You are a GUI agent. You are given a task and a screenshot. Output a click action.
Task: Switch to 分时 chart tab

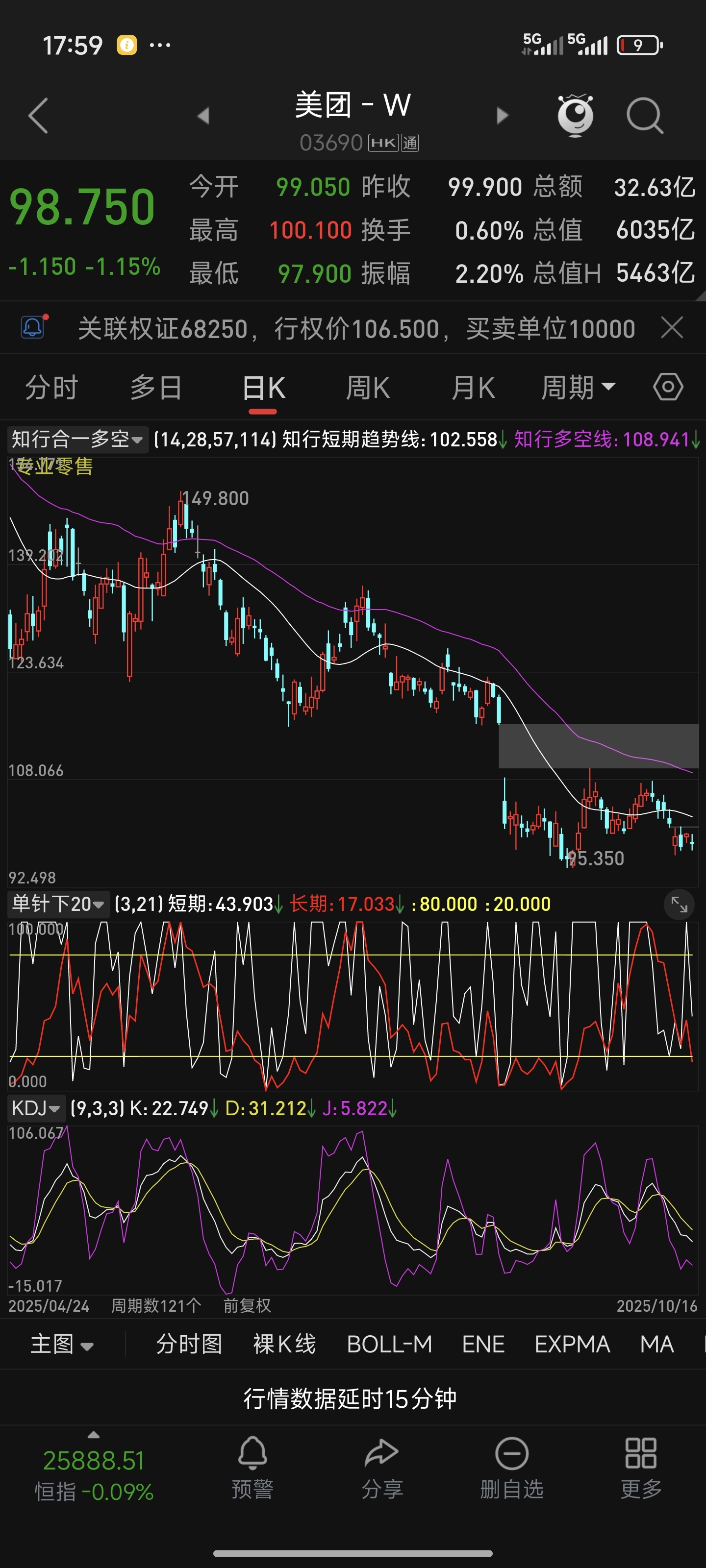[51, 387]
